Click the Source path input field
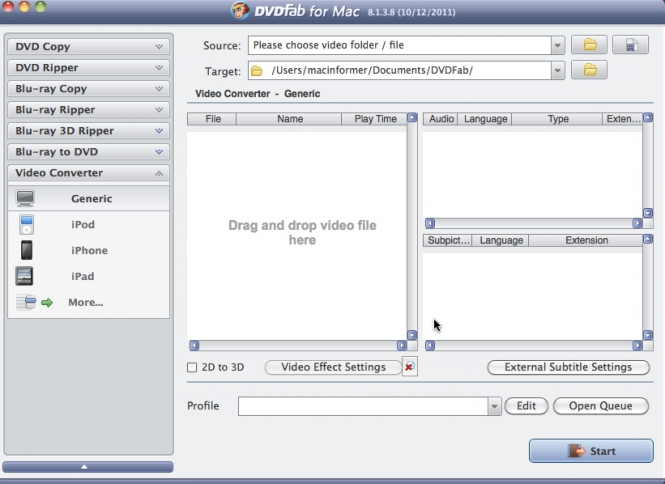The image size is (665, 484). pos(400,45)
